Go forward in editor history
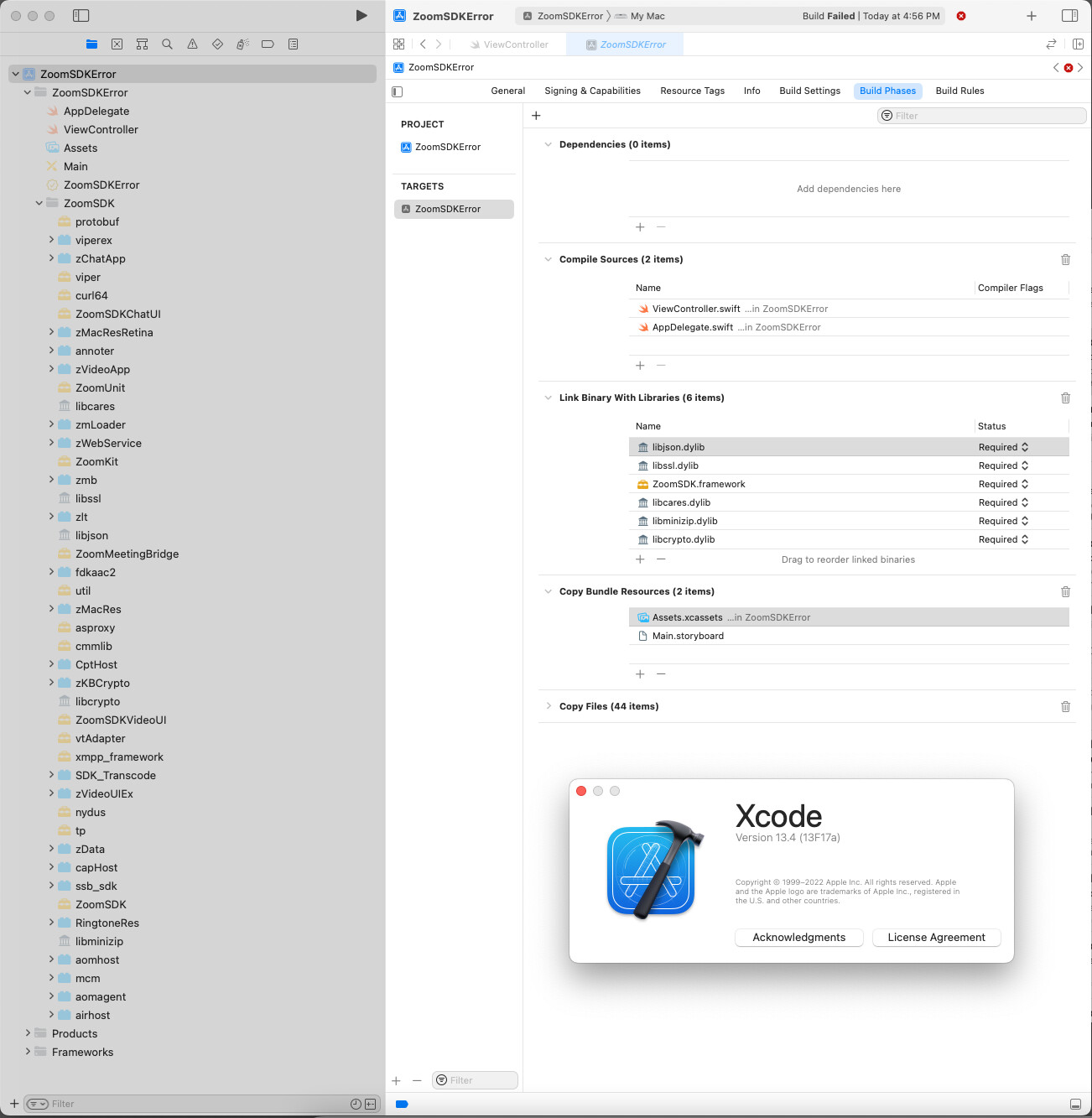This screenshot has height=1118, width=1092. click(438, 44)
